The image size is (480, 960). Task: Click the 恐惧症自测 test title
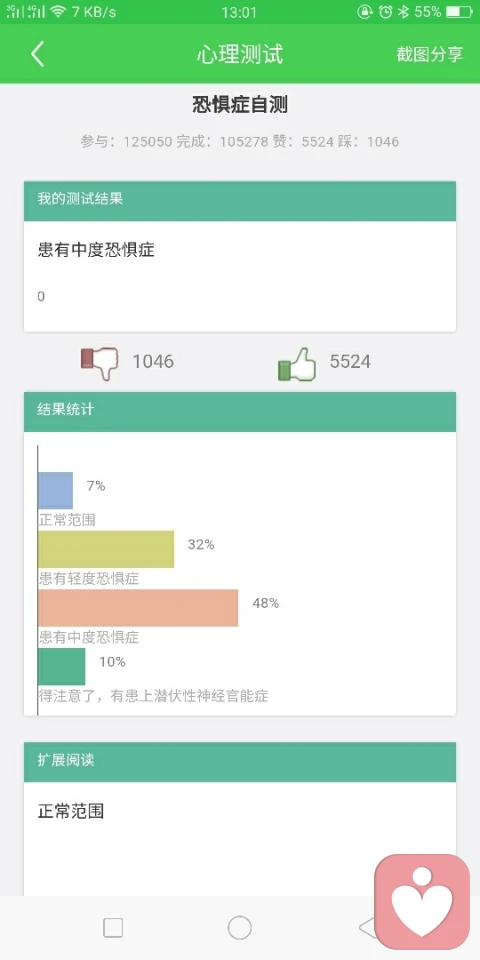(240, 105)
